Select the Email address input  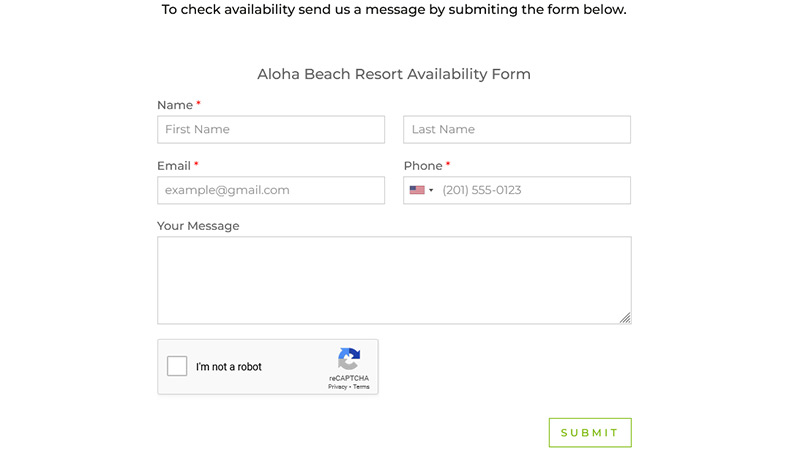pyautogui.click(x=271, y=190)
